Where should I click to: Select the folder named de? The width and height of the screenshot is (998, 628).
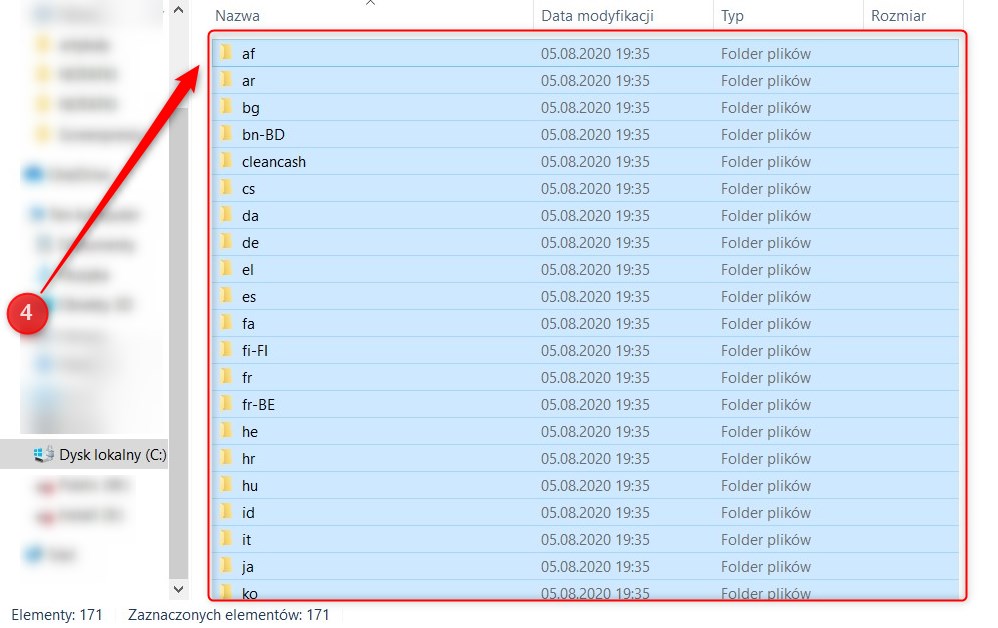pos(250,242)
